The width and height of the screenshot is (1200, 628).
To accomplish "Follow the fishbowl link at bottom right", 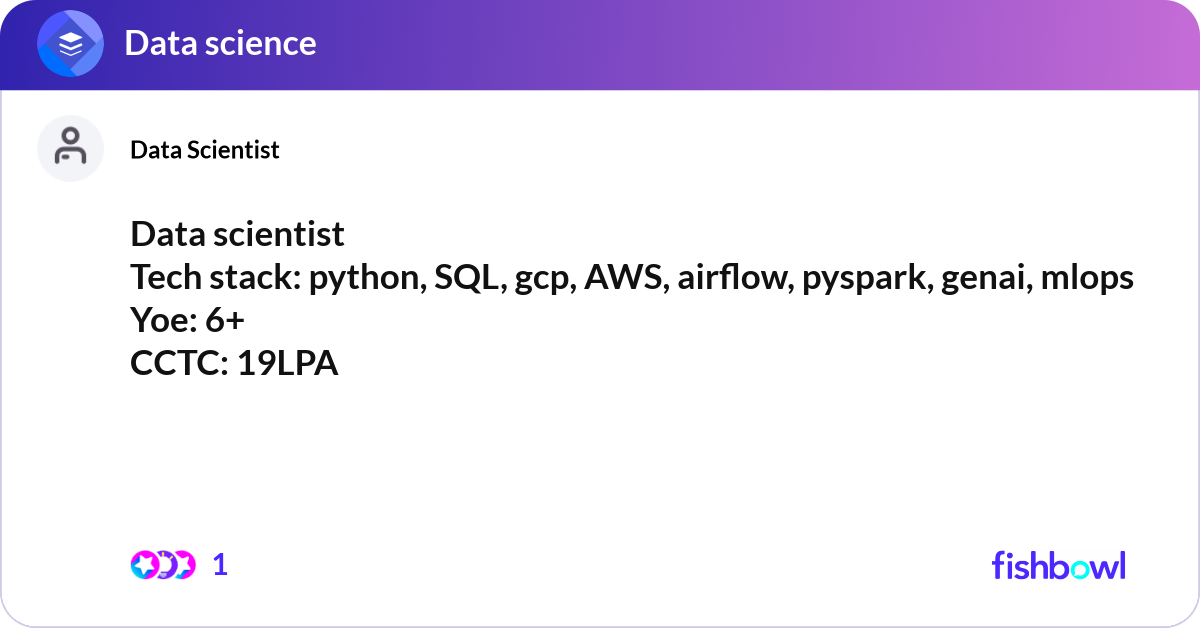I will click(1058, 566).
